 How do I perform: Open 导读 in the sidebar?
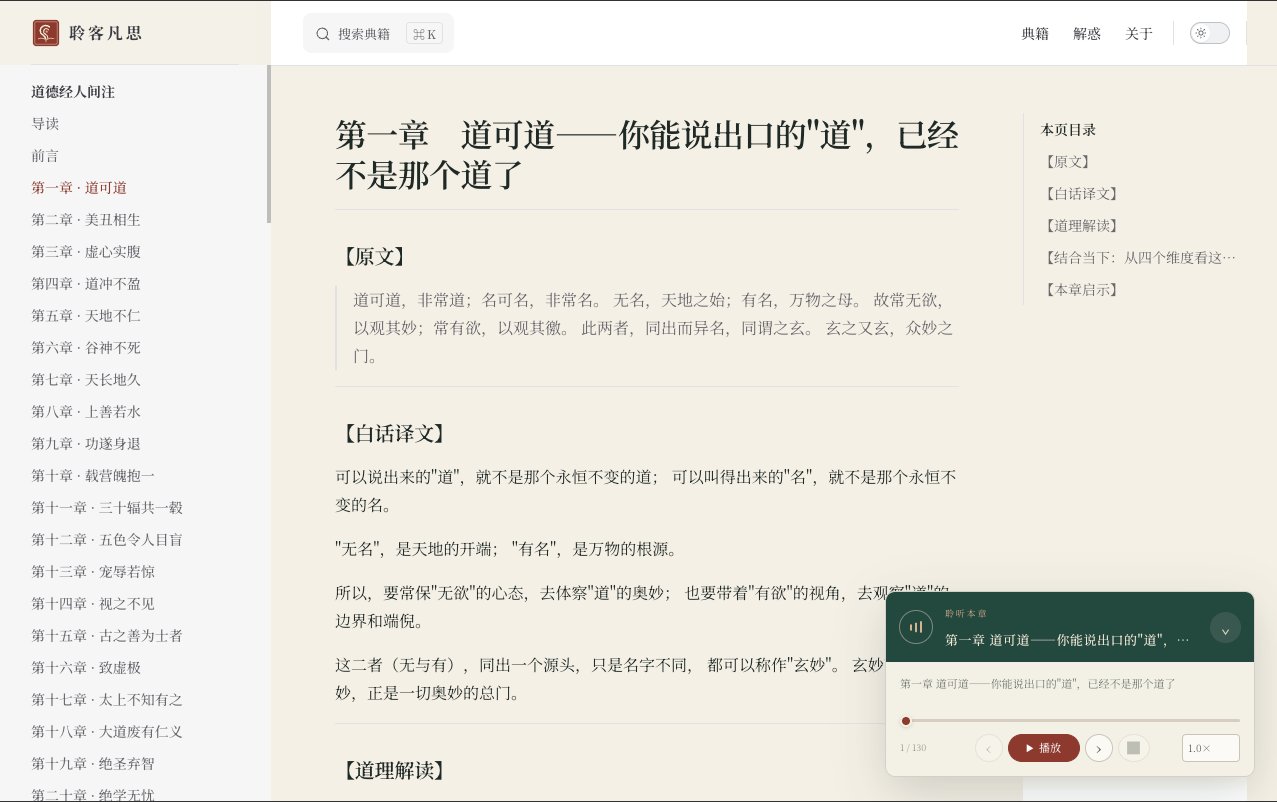click(45, 124)
